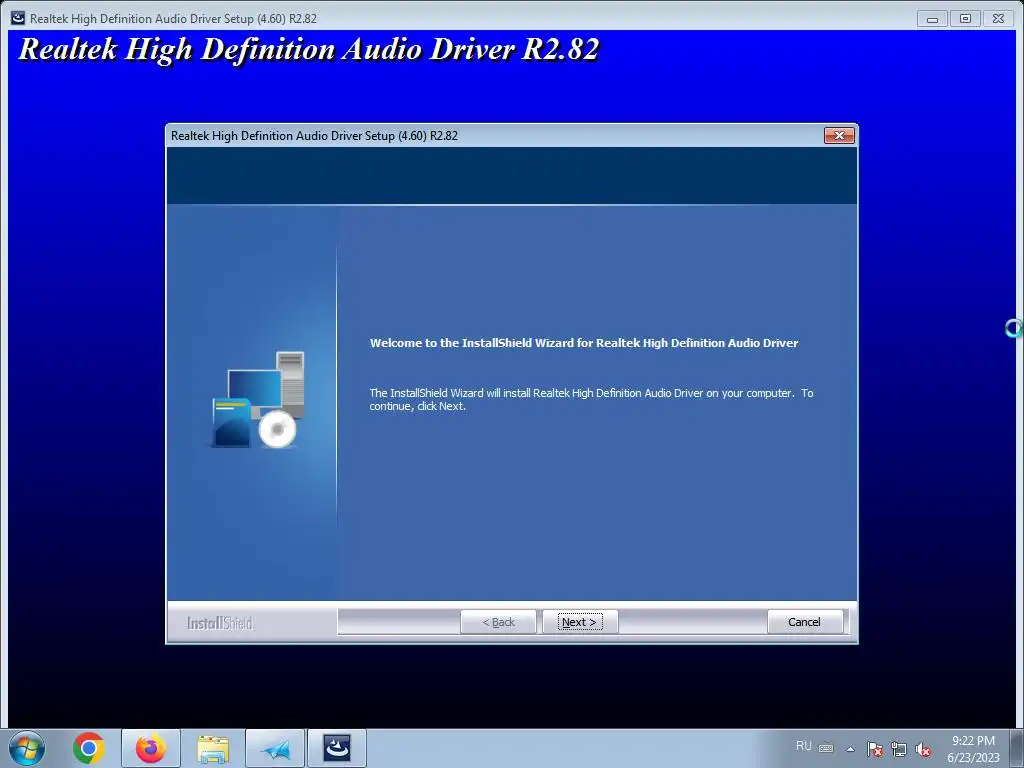Minimize the outer Realtek setup window
The image size is (1024, 768).
click(932, 18)
